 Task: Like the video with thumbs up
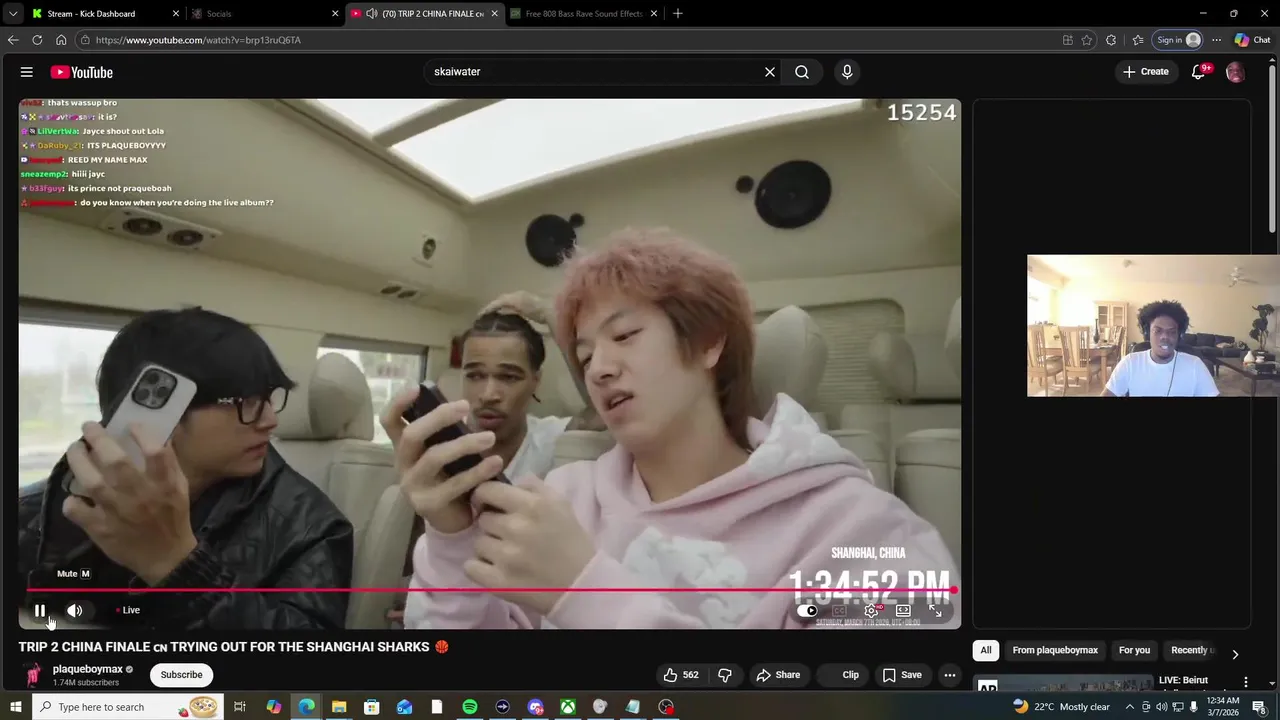(x=681, y=675)
